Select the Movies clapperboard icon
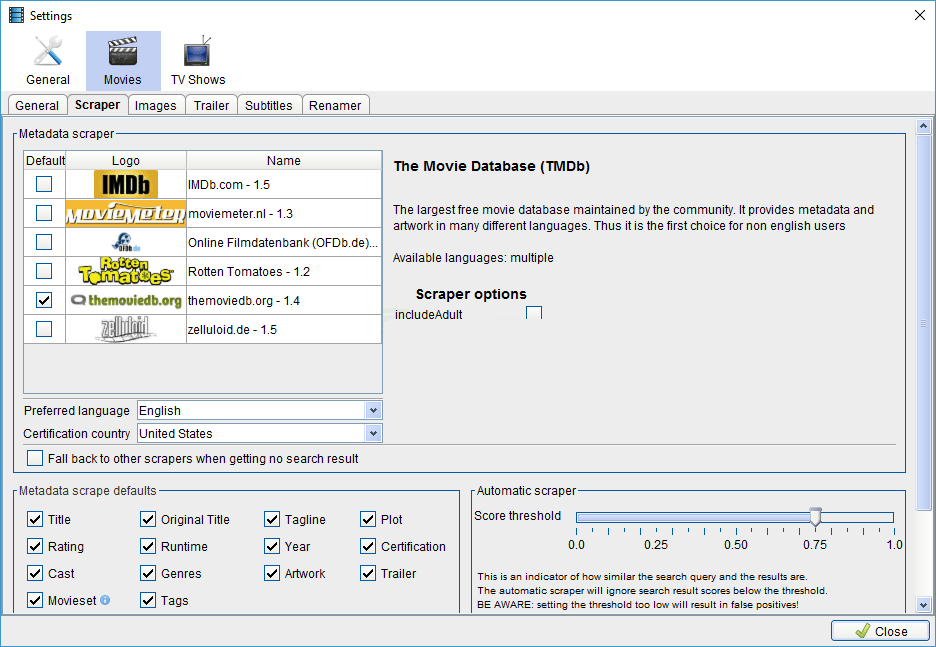Image resolution: width=936 pixels, height=647 pixels. (x=123, y=52)
